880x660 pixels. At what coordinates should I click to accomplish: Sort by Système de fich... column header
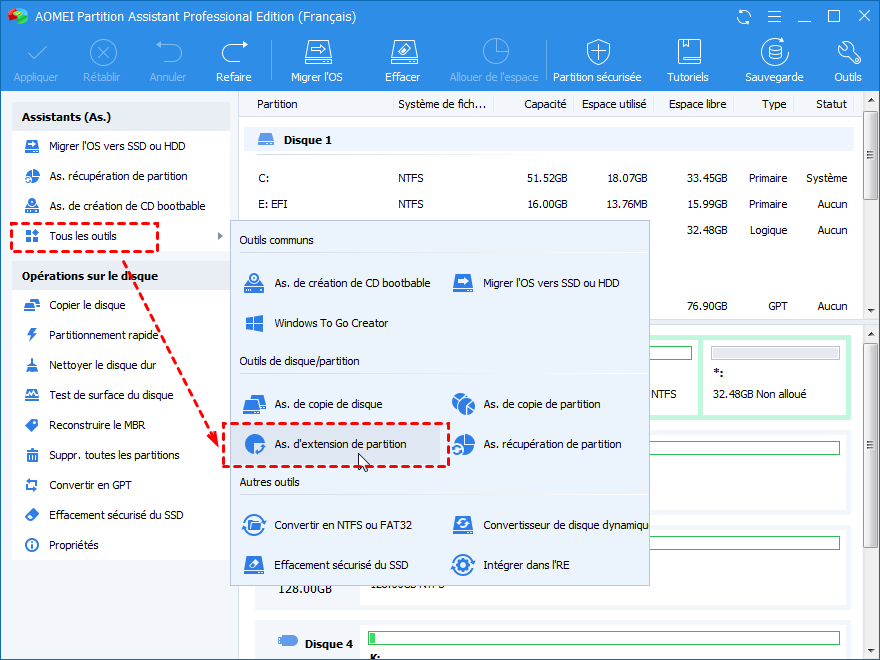click(x=442, y=104)
